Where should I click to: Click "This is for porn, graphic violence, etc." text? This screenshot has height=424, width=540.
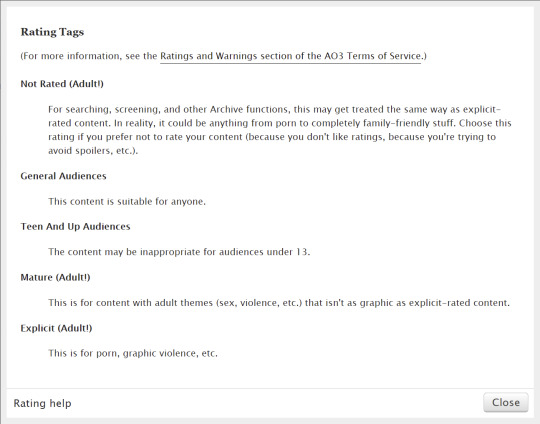[x=133, y=353]
